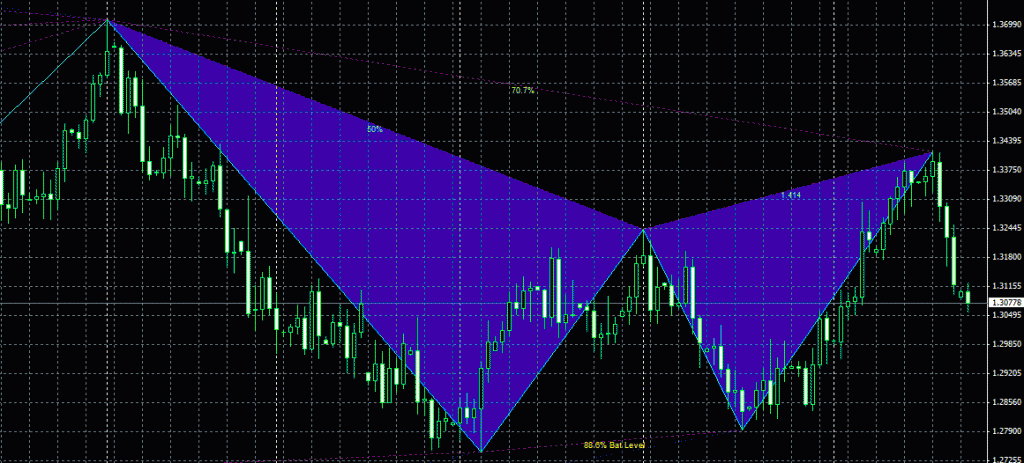Click the 1.34395 price axis label
The image size is (1024, 463).
(x=1006, y=141)
